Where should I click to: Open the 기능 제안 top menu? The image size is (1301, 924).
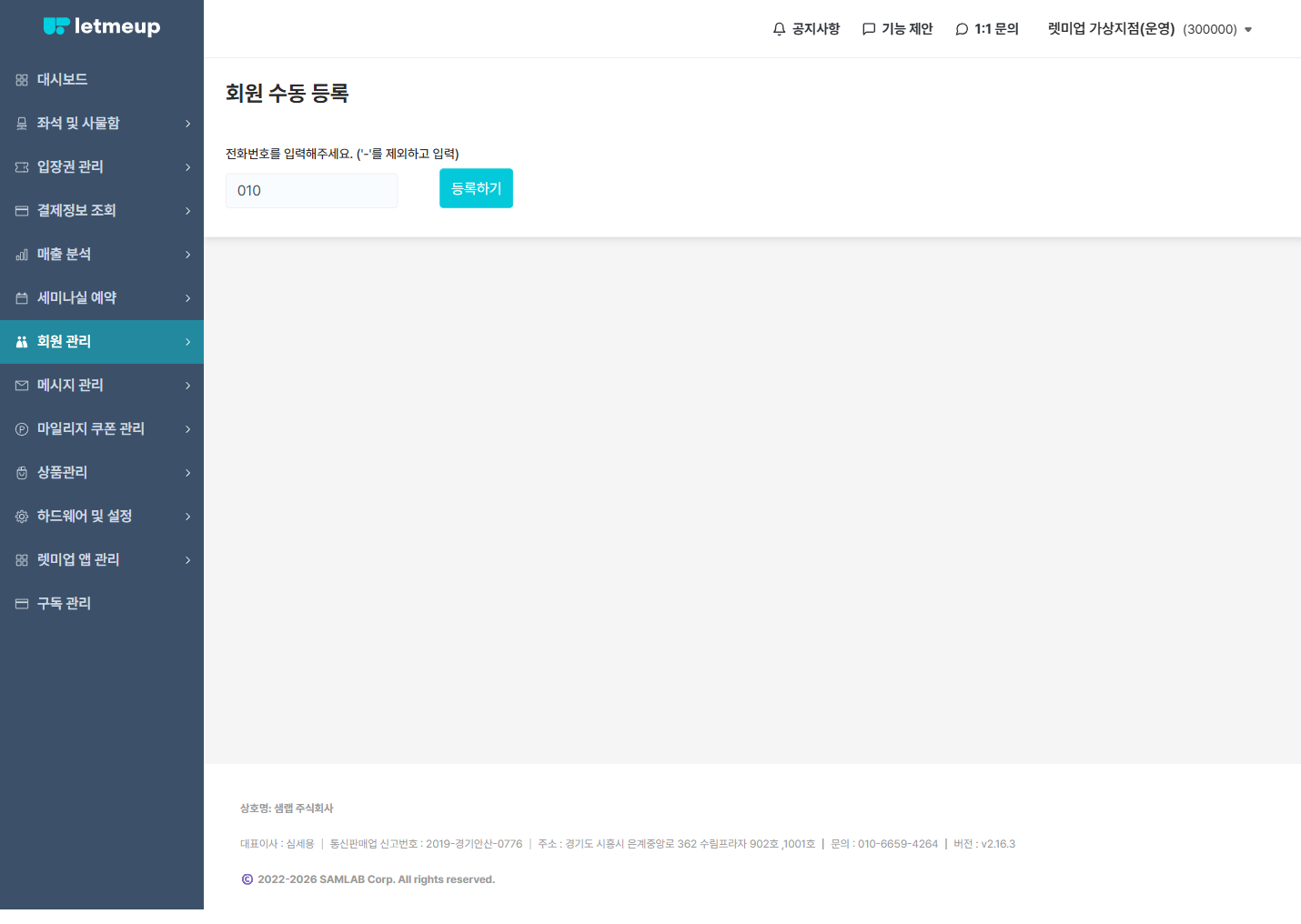[897, 29]
